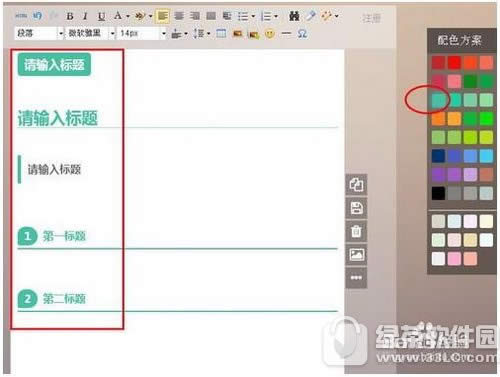Viewport: 500px width, 377px height.
Task: Toggle bold formatting in the toolbar
Action: pos(70,16)
